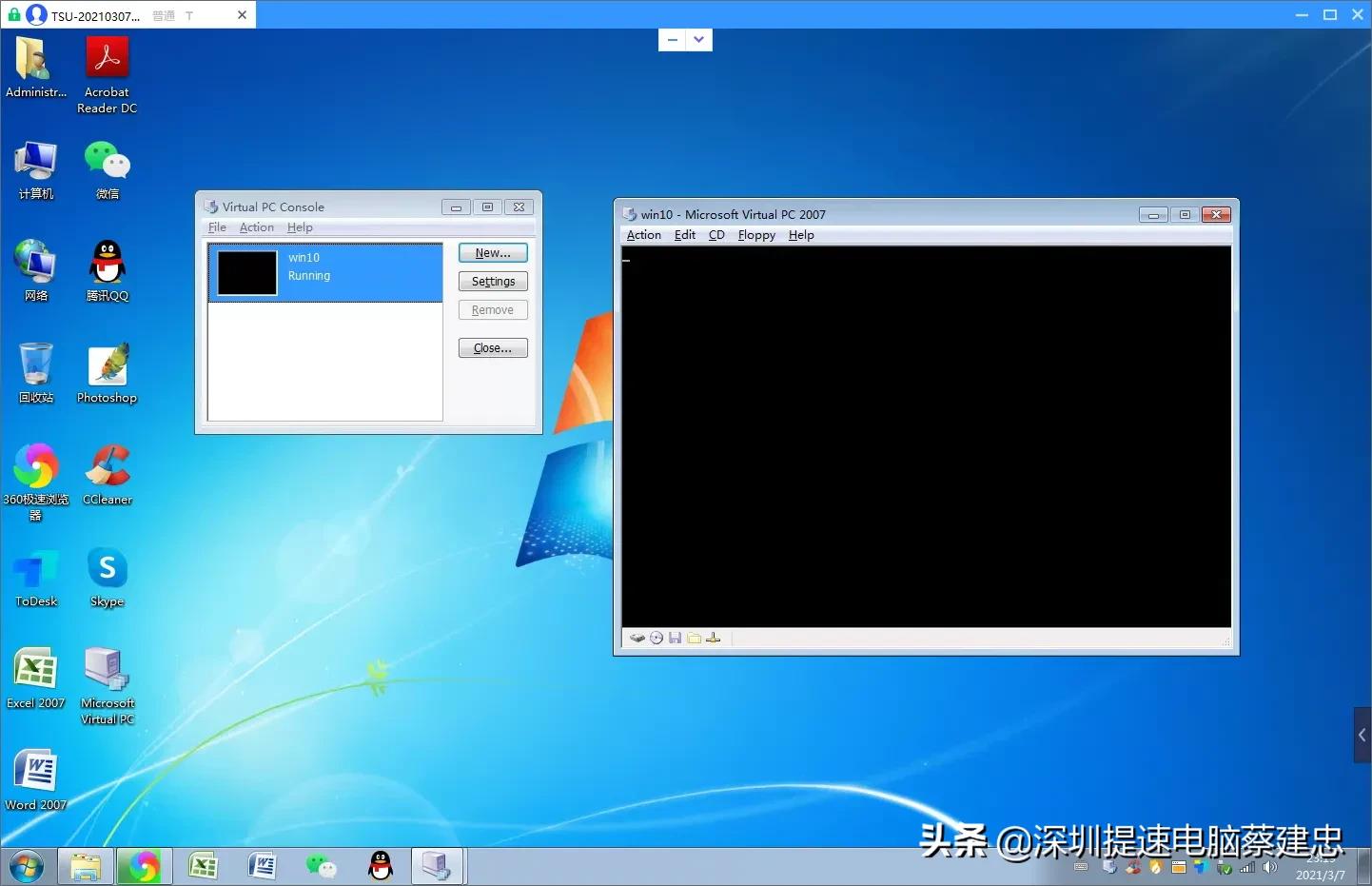
Task: Click the Settings button in Virtual PC Console
Action: click(x=493, y=282)
